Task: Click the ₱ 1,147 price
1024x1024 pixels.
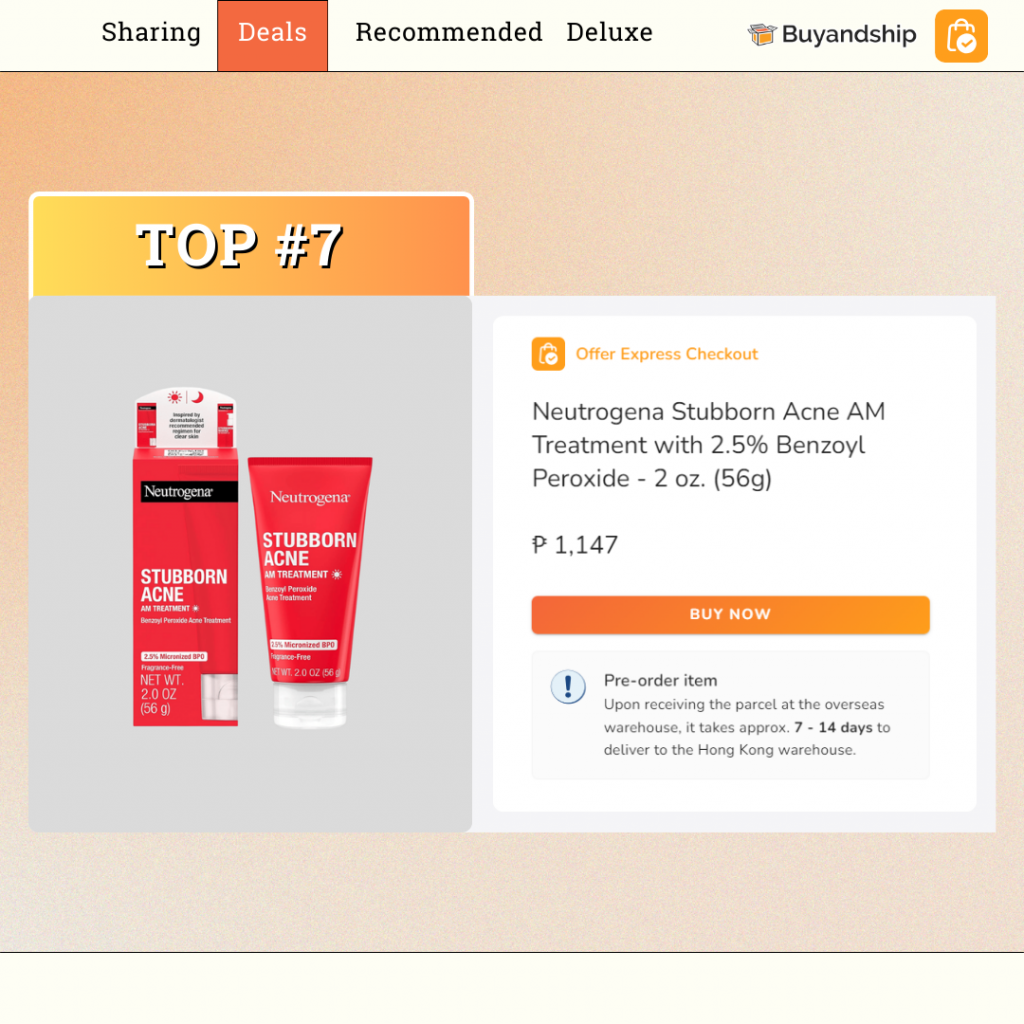Action: [x=575, y=545]
